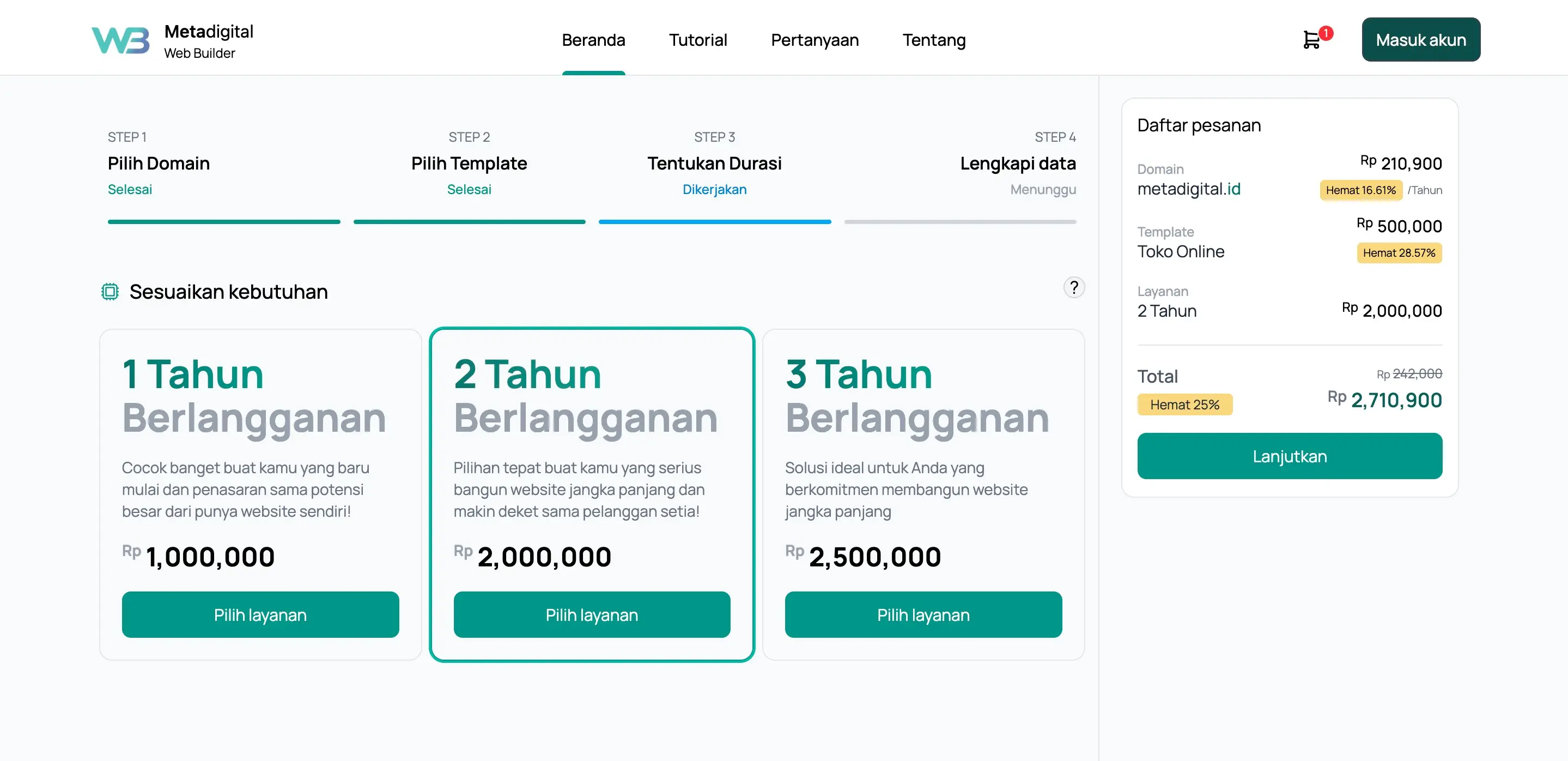Click the chip icon beside Sesuaikan kebutuhan
The height and width of the screenshot is (761, 1568).
(x=110, y=292)
